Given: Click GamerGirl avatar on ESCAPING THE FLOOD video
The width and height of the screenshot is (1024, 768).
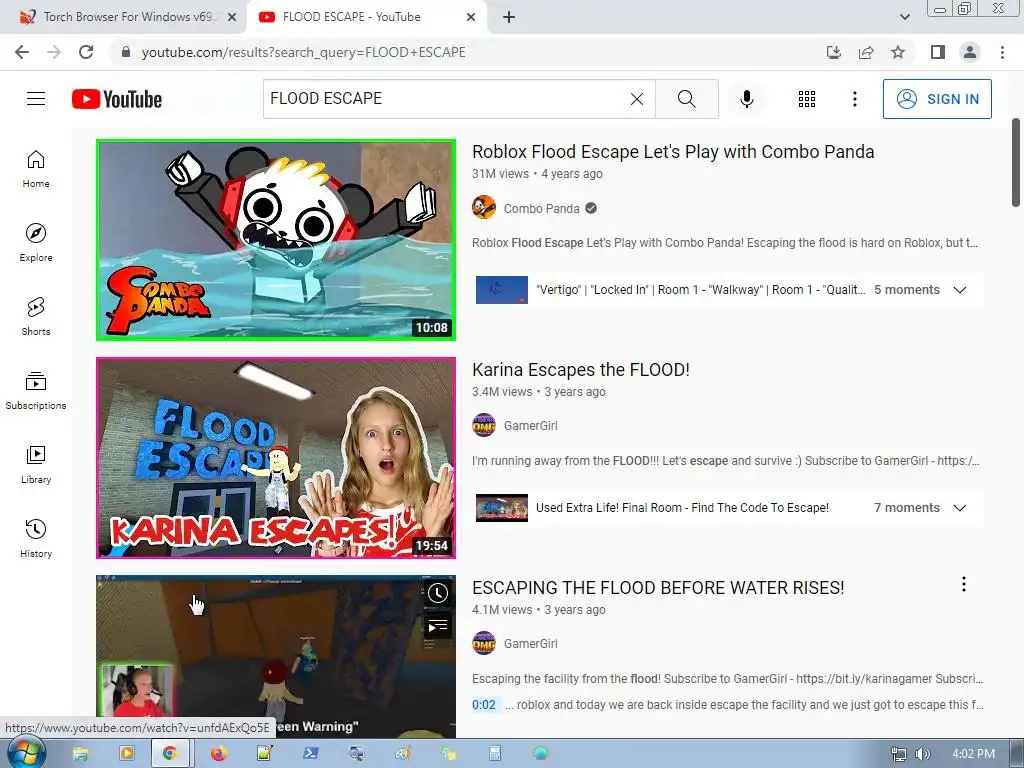Looking at the screenshot, I should coord(484,643).
